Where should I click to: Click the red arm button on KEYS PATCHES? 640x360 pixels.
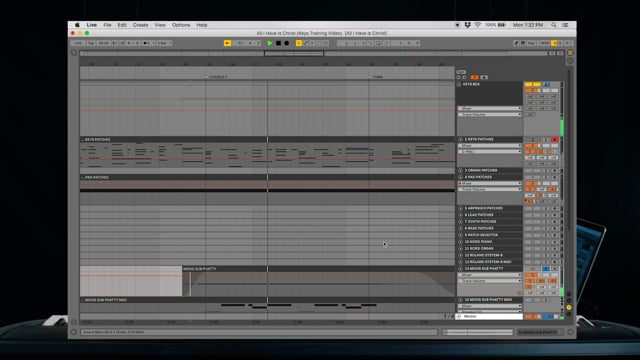tap(554, 140)
